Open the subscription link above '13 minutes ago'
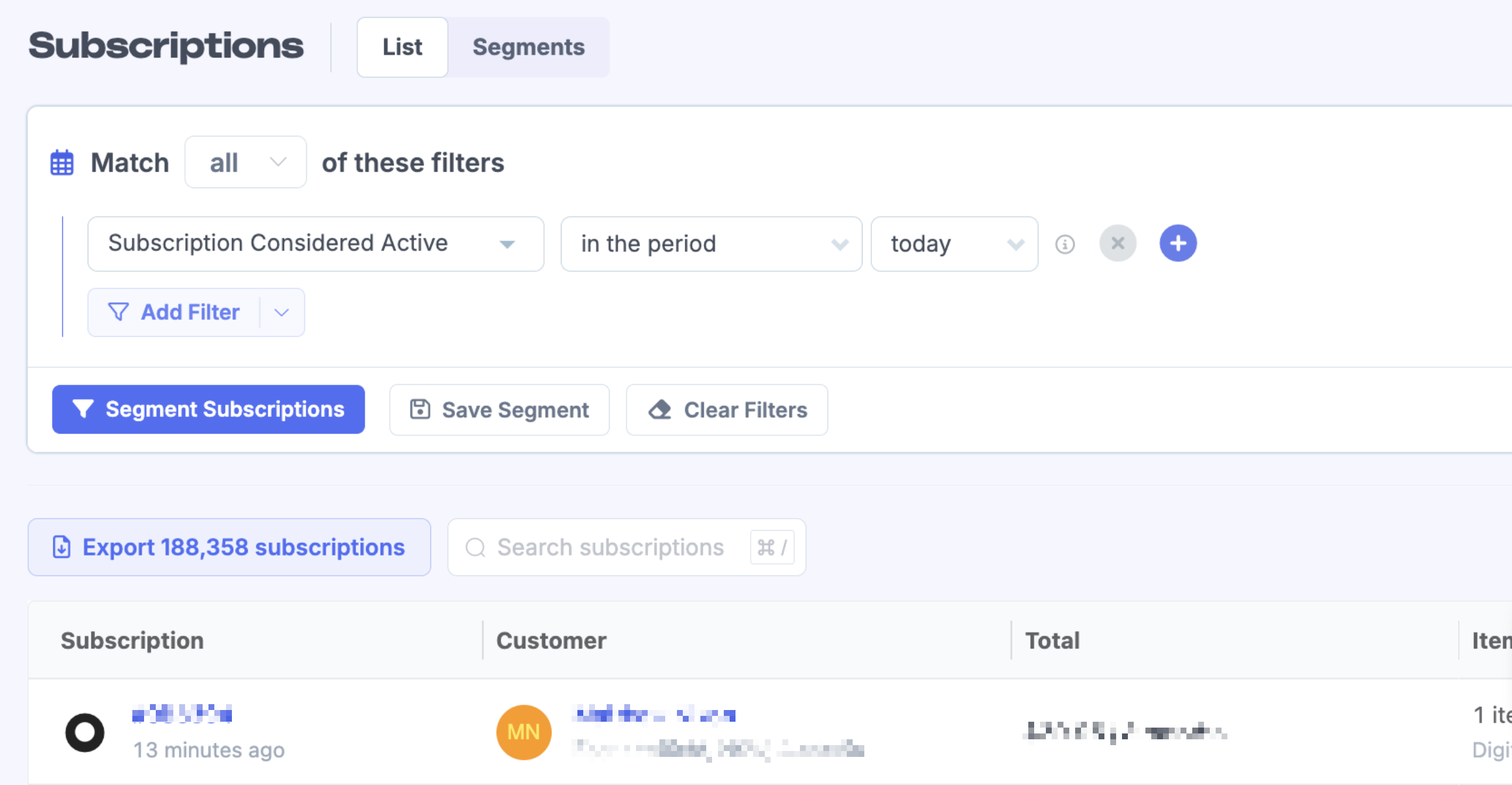 point(182,714)
